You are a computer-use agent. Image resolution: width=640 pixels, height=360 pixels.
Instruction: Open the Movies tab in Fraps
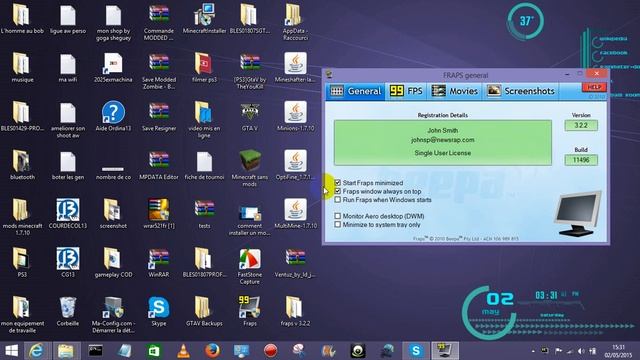[455, 91]
